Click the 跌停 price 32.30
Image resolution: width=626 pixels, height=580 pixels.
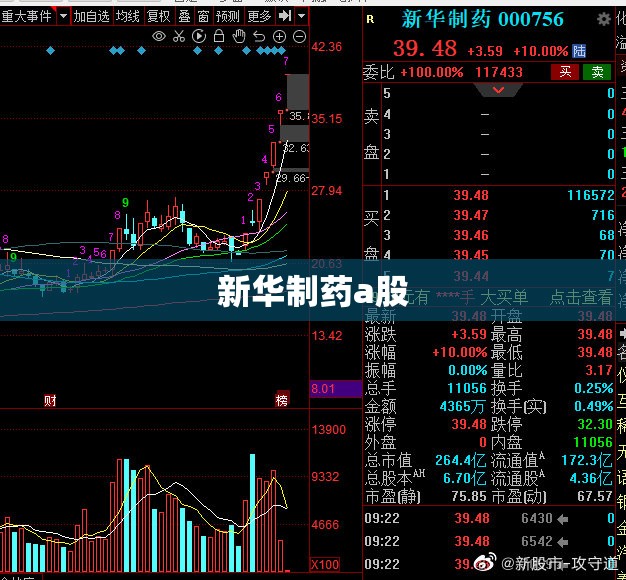(x=595, y=424)
